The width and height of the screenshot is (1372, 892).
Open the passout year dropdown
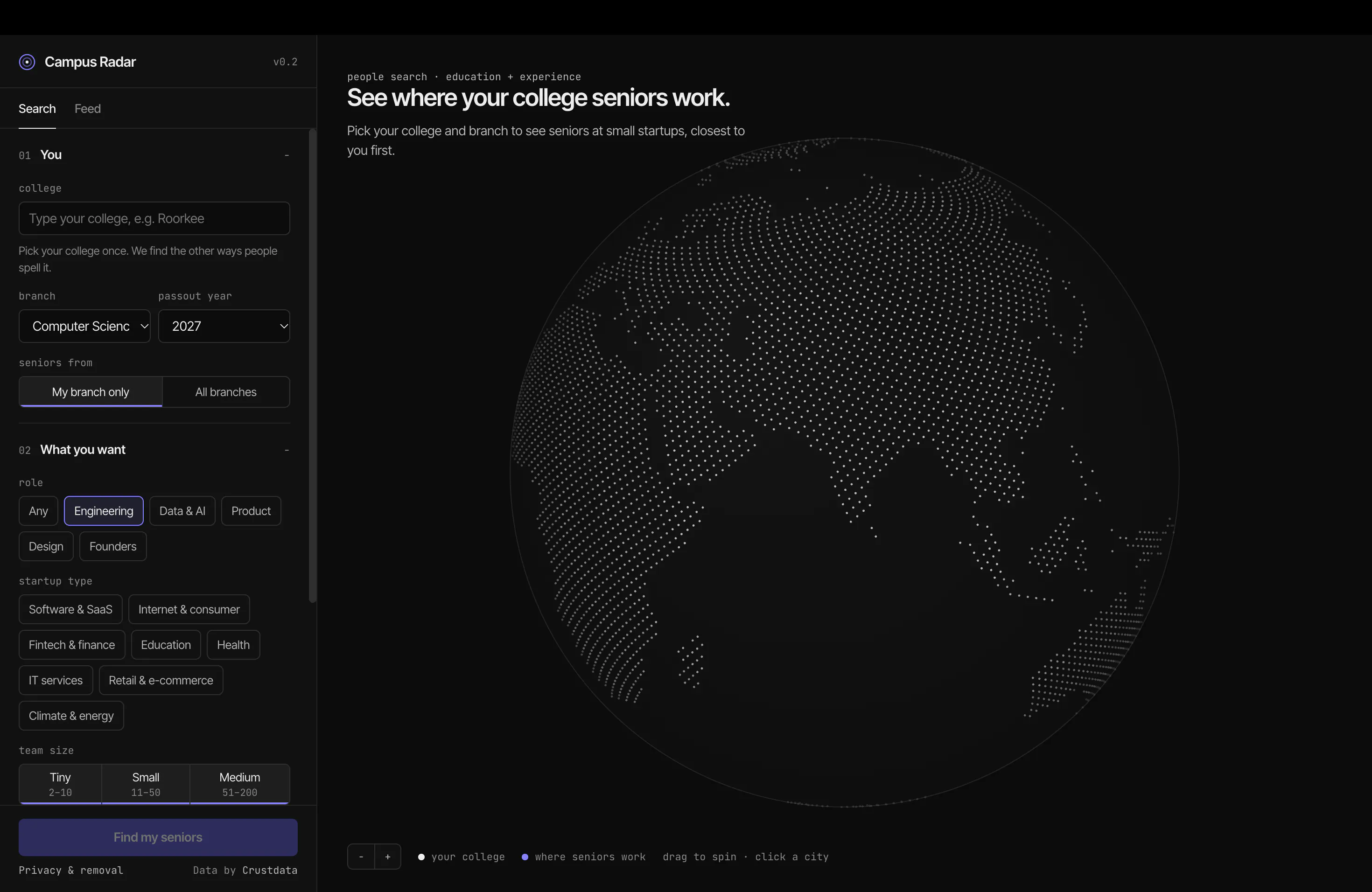(224, 326)
